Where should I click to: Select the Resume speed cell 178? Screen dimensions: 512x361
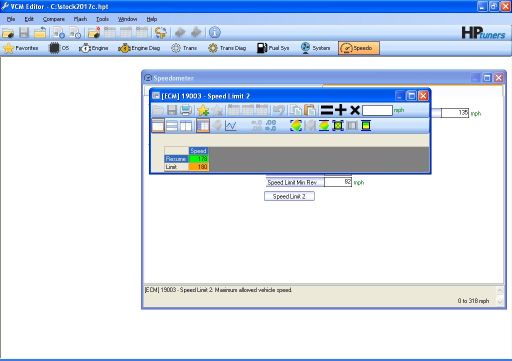click(x=199, y=159)
